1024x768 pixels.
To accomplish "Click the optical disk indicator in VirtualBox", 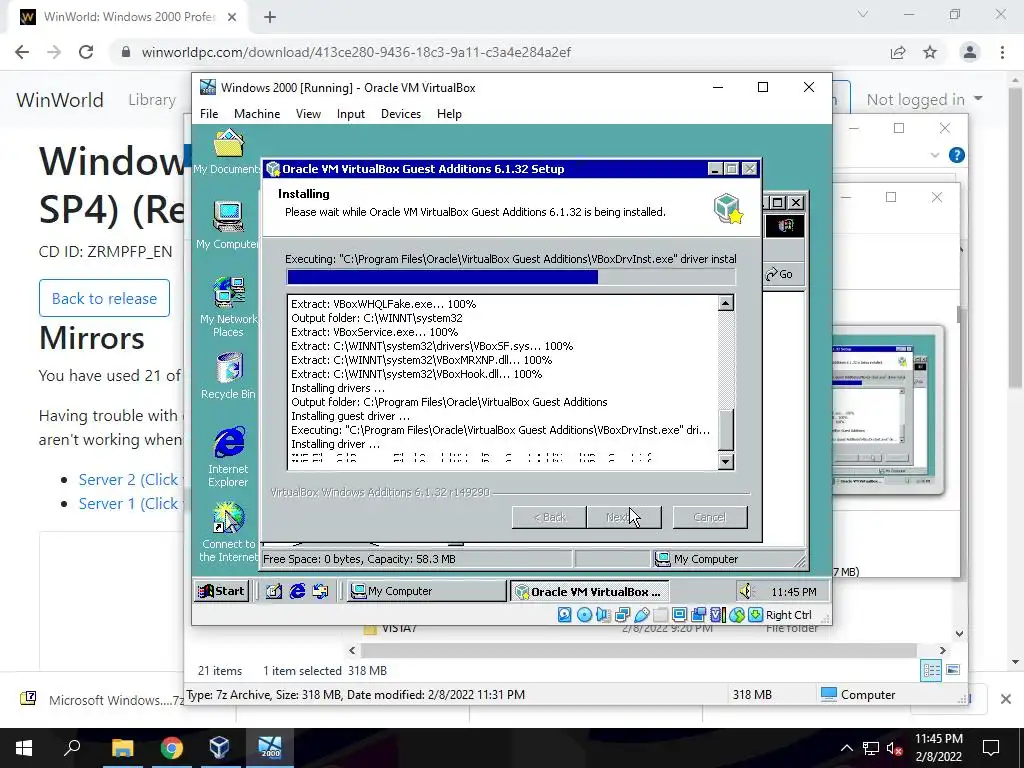I will (x=584, y=615).
